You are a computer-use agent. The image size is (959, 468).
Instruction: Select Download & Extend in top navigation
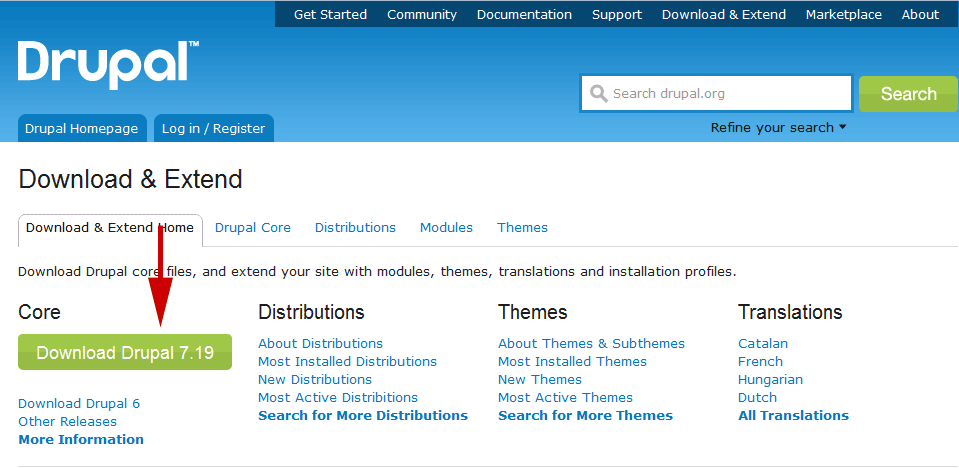tap(724, 15)
